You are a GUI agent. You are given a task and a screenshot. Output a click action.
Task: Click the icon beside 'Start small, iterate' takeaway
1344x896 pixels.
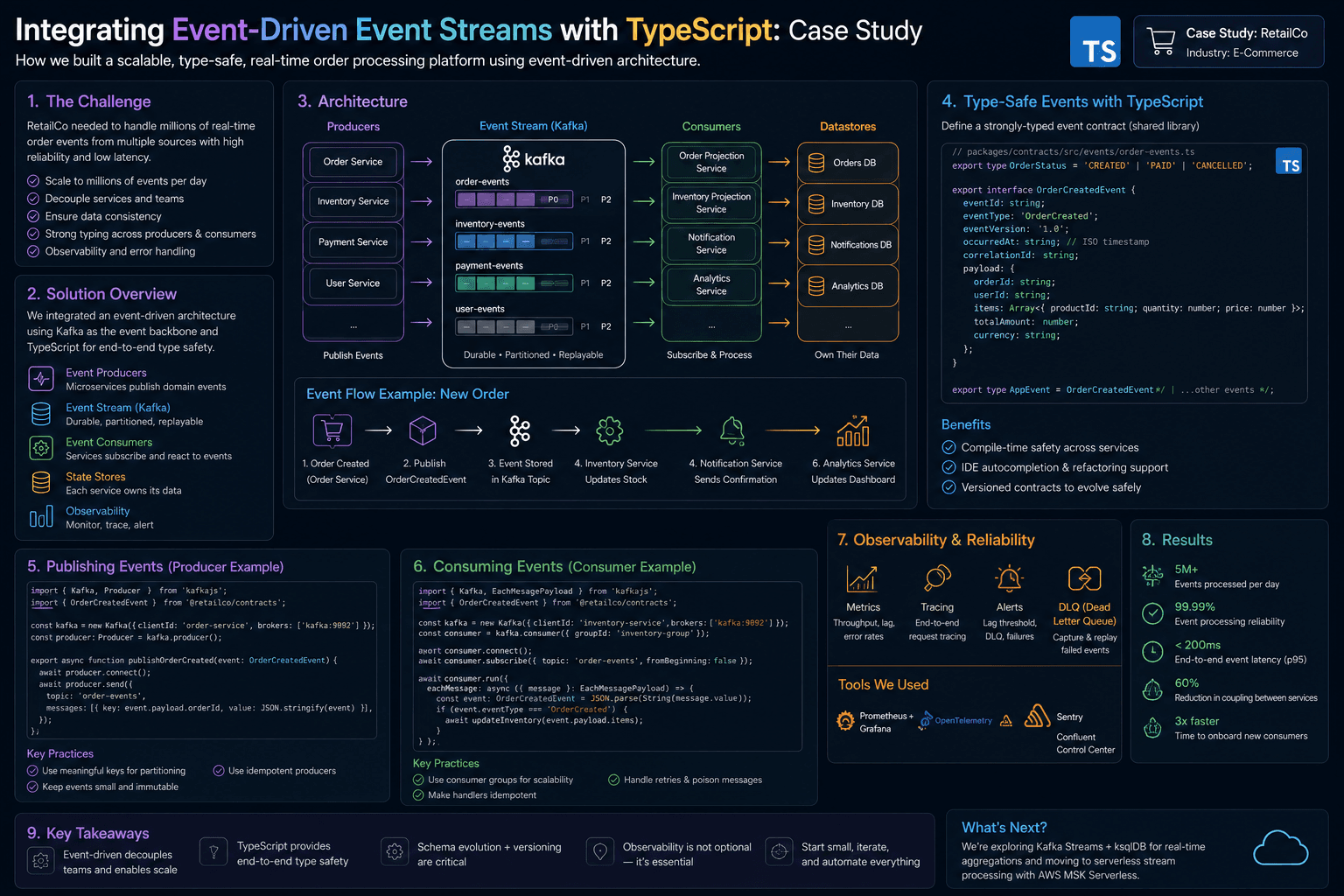[779, 851]
